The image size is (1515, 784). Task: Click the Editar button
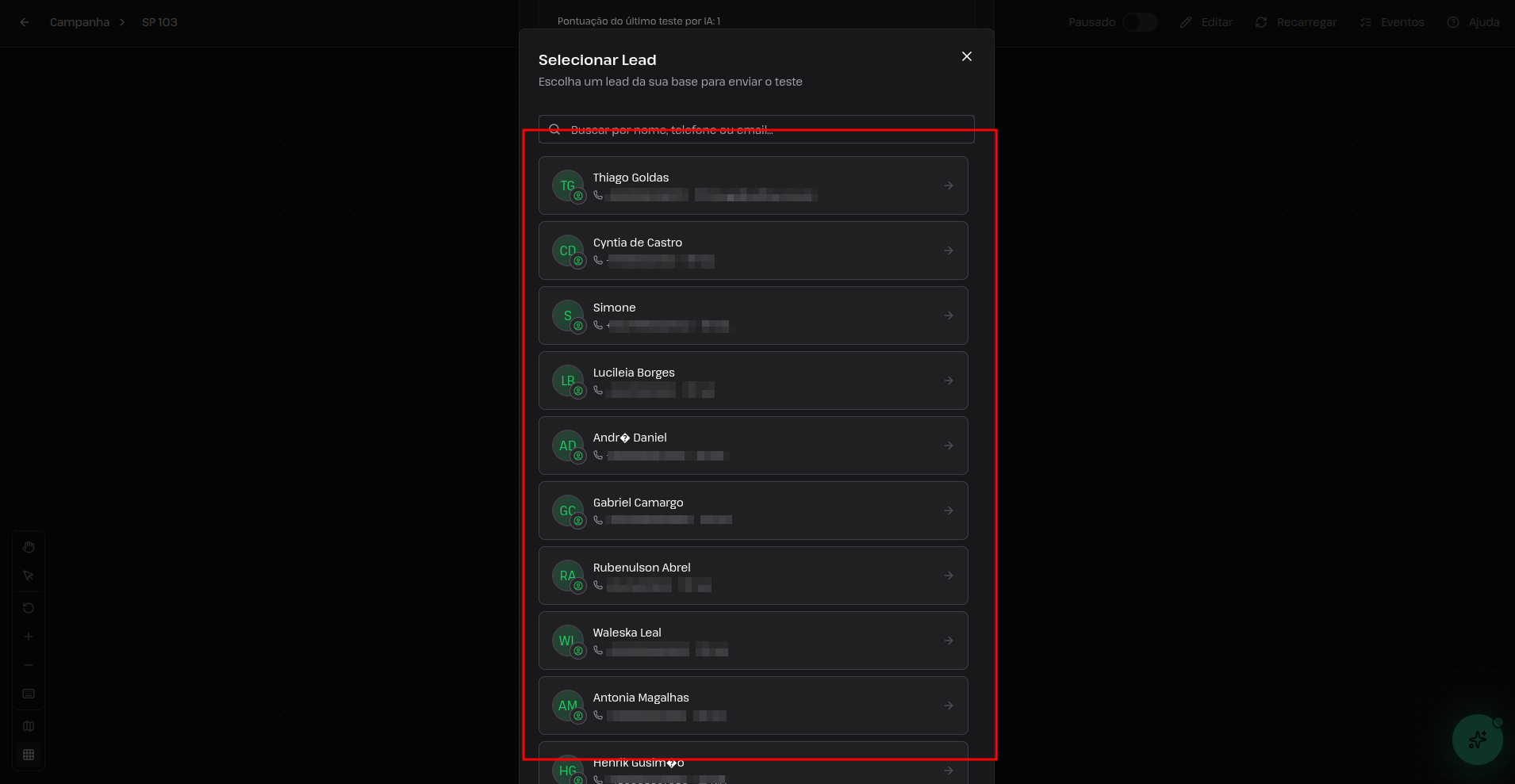pos(1206,22)
